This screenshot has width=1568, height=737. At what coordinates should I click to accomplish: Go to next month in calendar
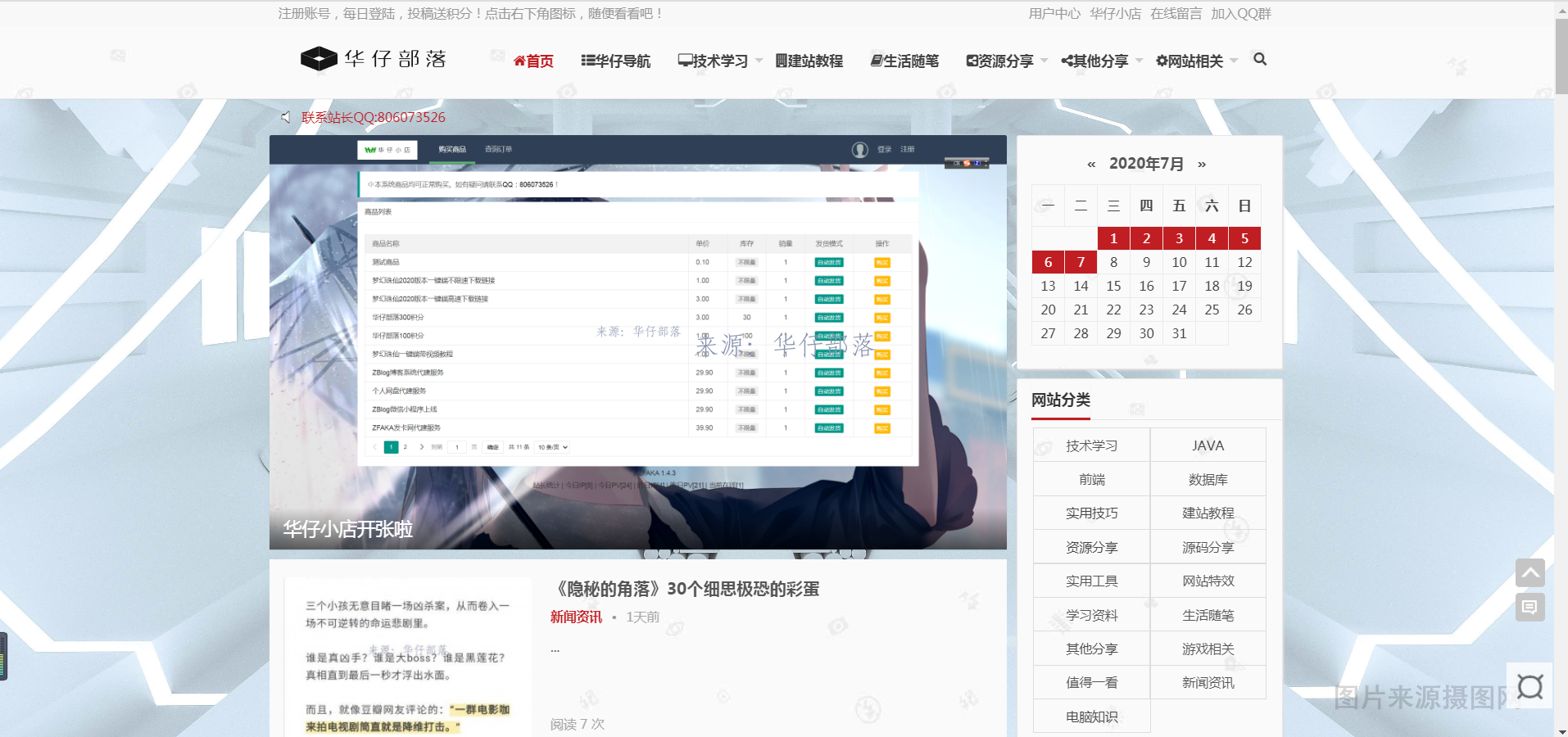(1202, 164)
